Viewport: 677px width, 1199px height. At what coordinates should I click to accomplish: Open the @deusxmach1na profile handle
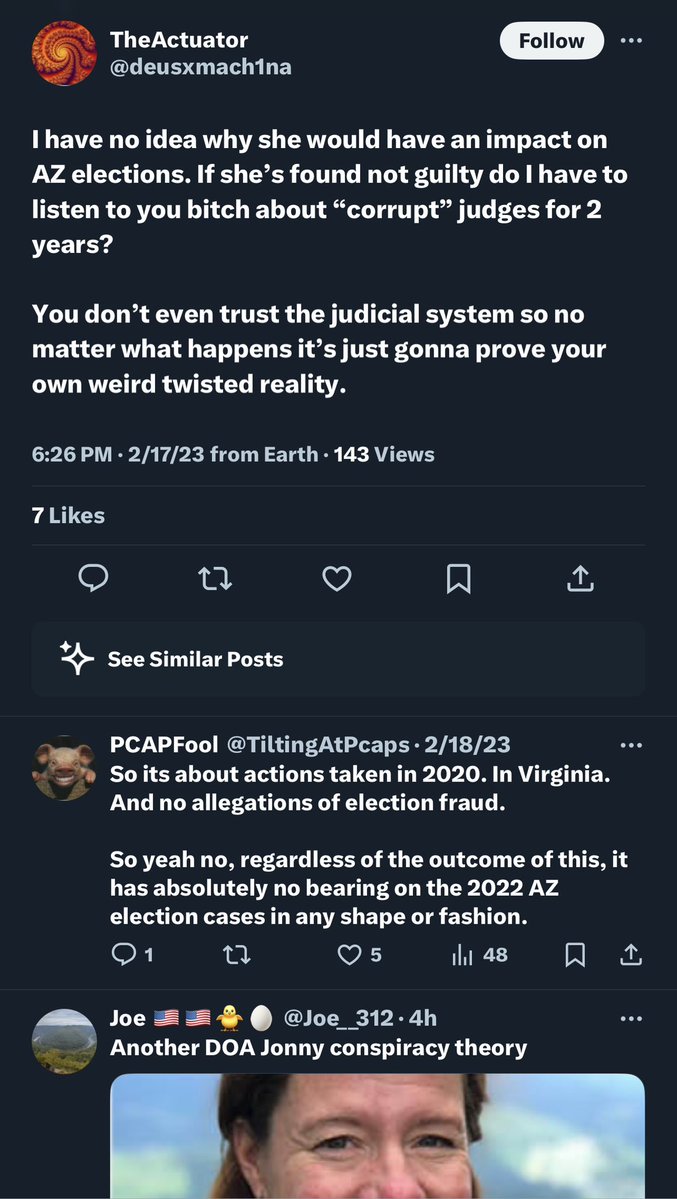click(x=200, y=68)
